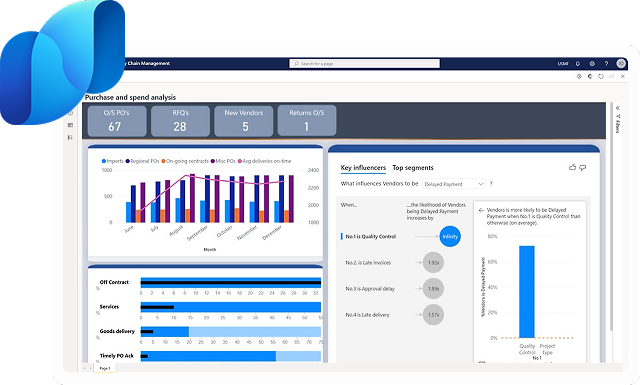Toggle the Misc POs legend item
Image resolution: width=640 pixels, height=385 pixels.
[x=223, y=161]
